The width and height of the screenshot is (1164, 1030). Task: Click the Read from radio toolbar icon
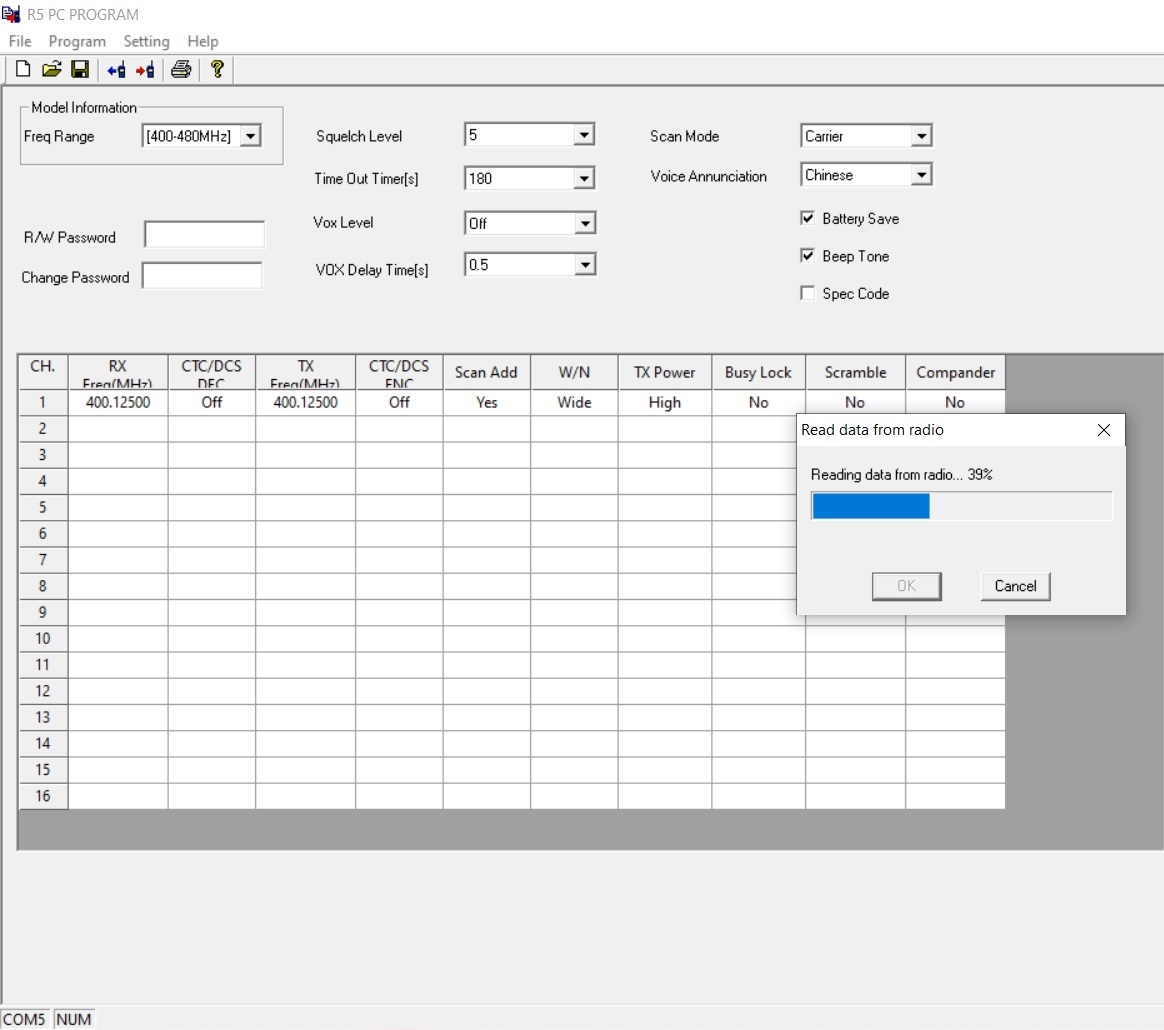(117, 70)
